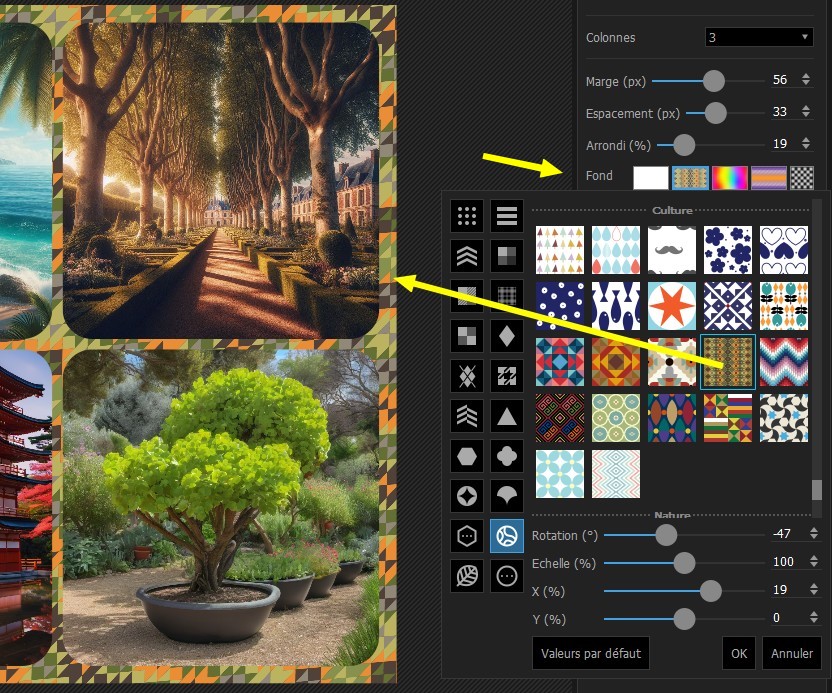Pick the black-white pinwheel pattern thumbnail
This screenshot has height=693, width=832.
pos(784,418)
